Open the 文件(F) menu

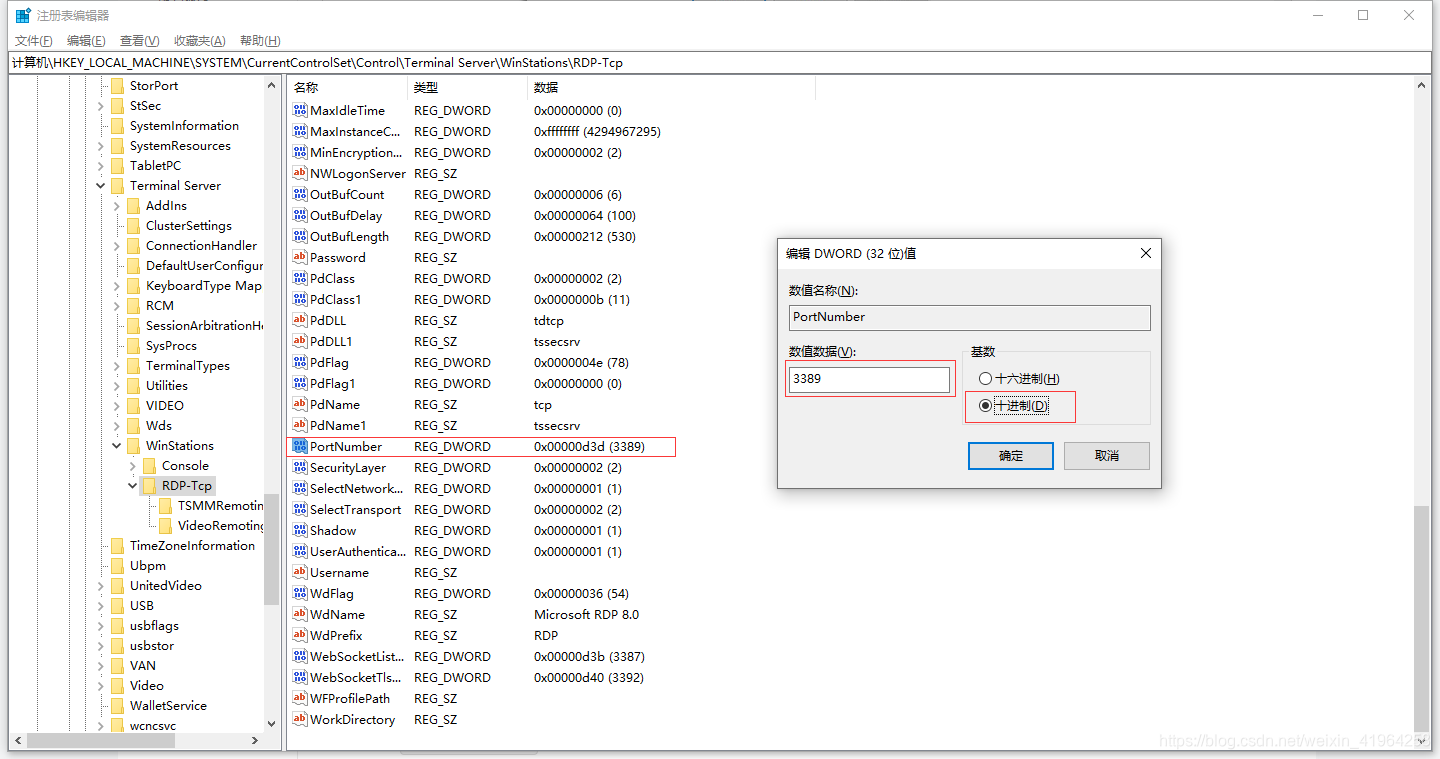[x=33, y=41]
